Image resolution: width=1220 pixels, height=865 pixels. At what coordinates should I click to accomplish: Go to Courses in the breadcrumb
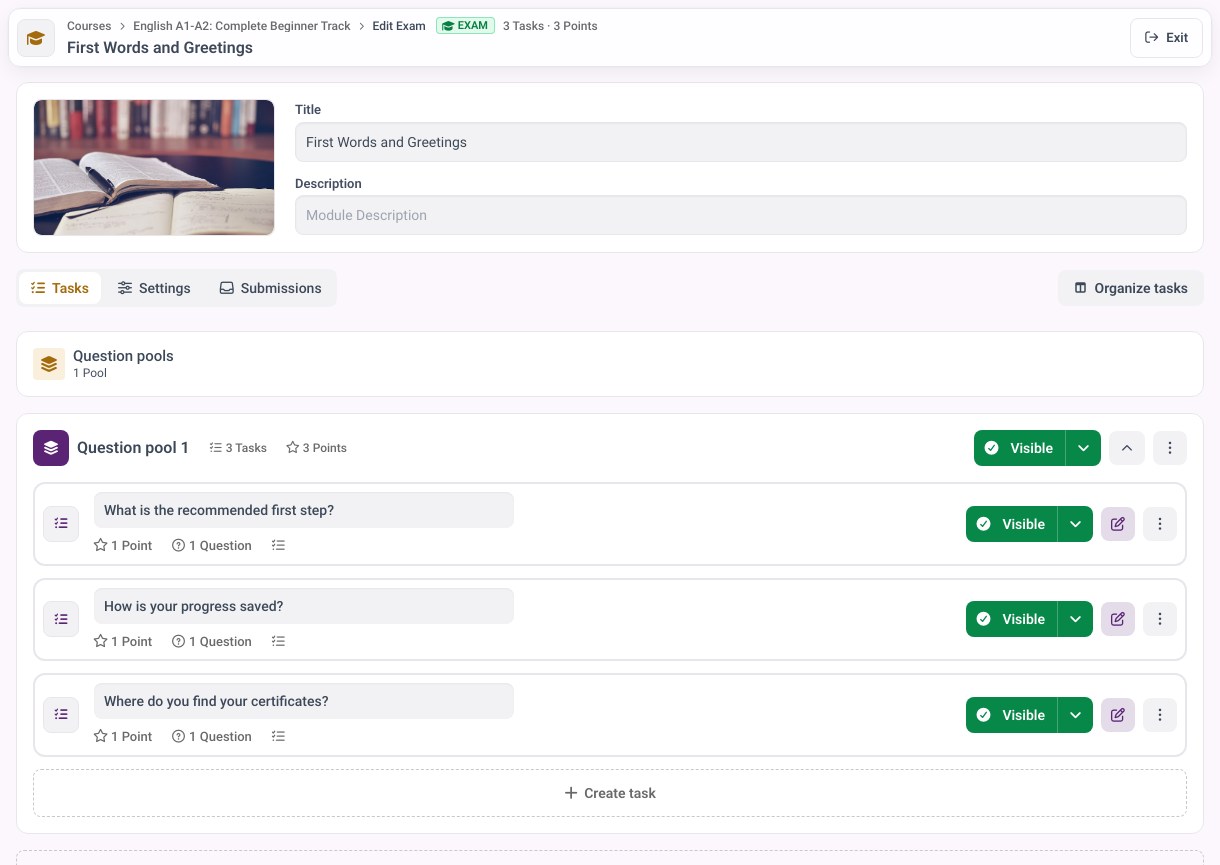(89, 26)
